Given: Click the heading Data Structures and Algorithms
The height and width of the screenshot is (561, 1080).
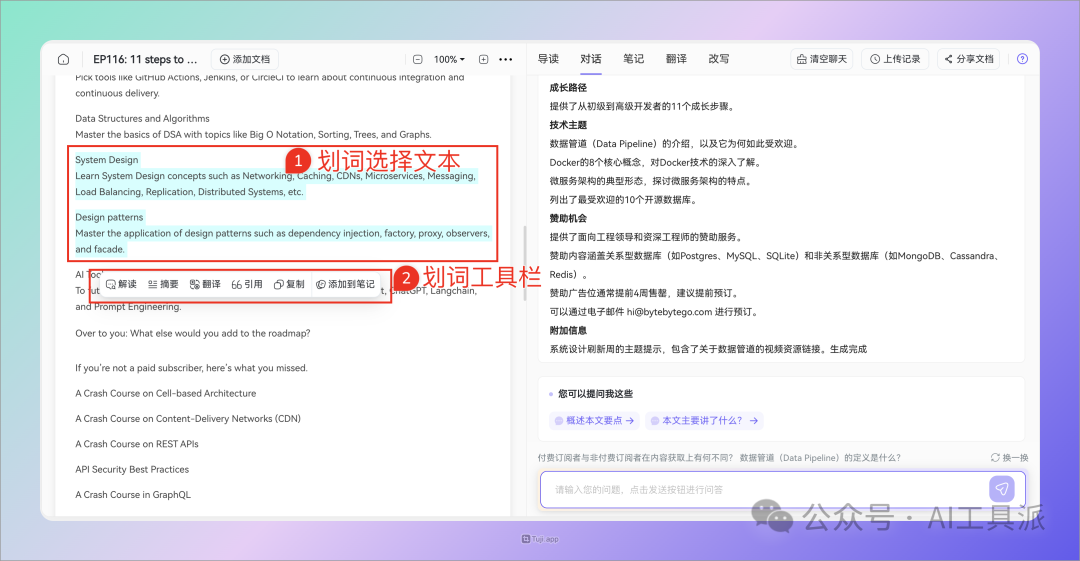Looking at the screenshot, I should coord(142,119).
